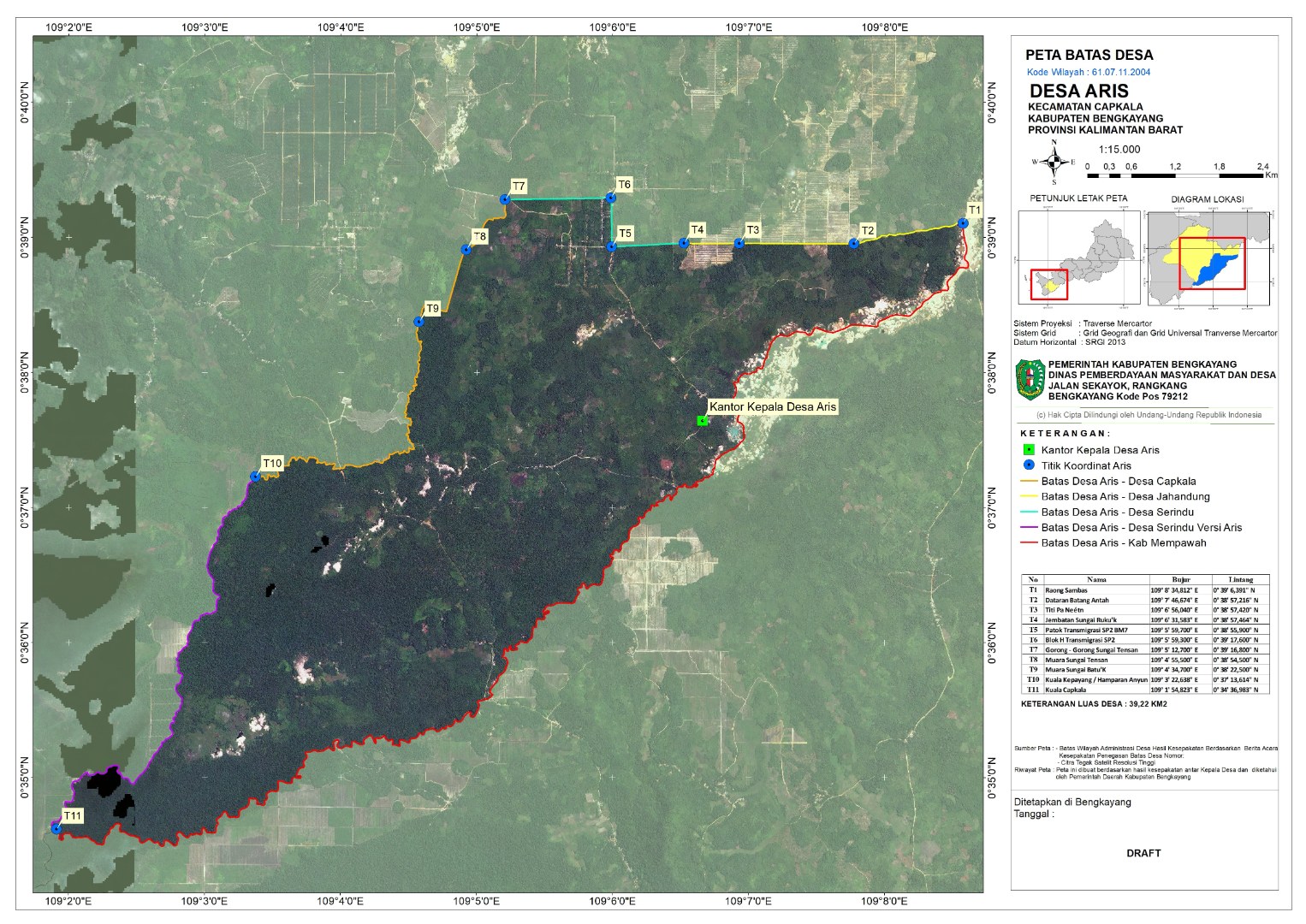Open the Diagram Lokasi inset map
The height and width of the screenshot is (924, 1306).
click(x=1208, y=258)
